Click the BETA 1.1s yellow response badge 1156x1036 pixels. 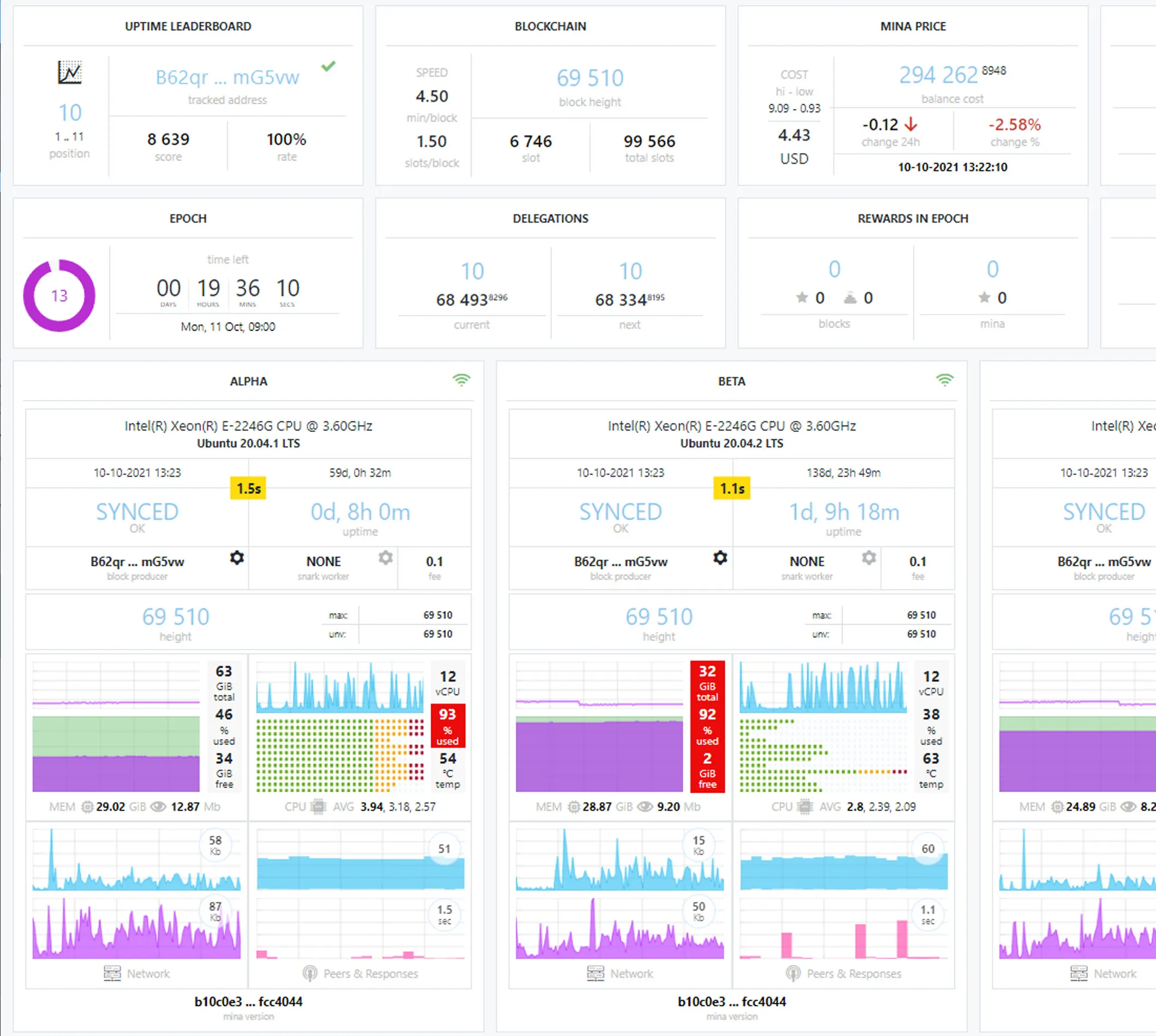click(x=732, y=488)
